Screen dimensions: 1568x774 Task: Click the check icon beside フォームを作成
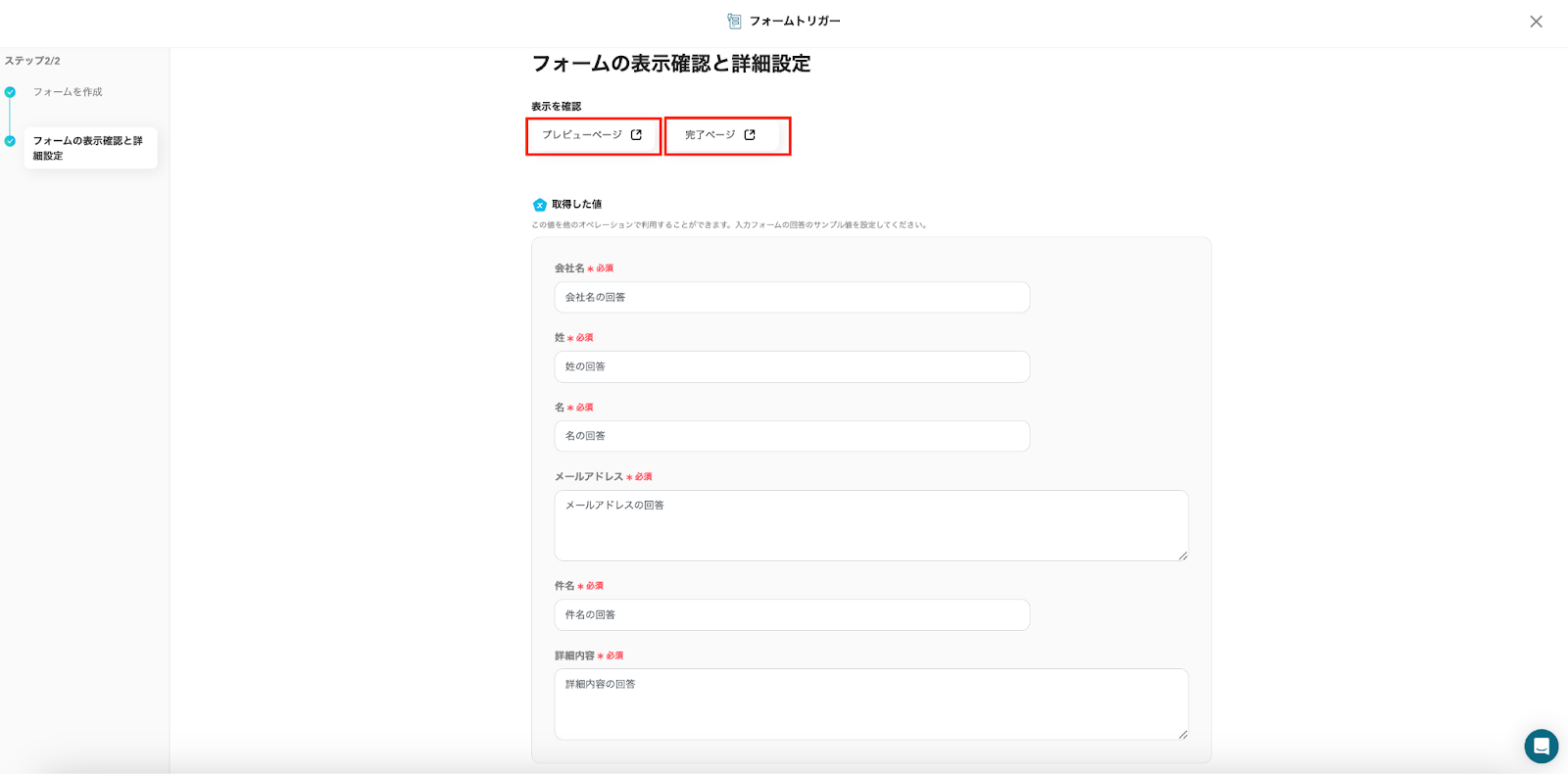point(10,92)
